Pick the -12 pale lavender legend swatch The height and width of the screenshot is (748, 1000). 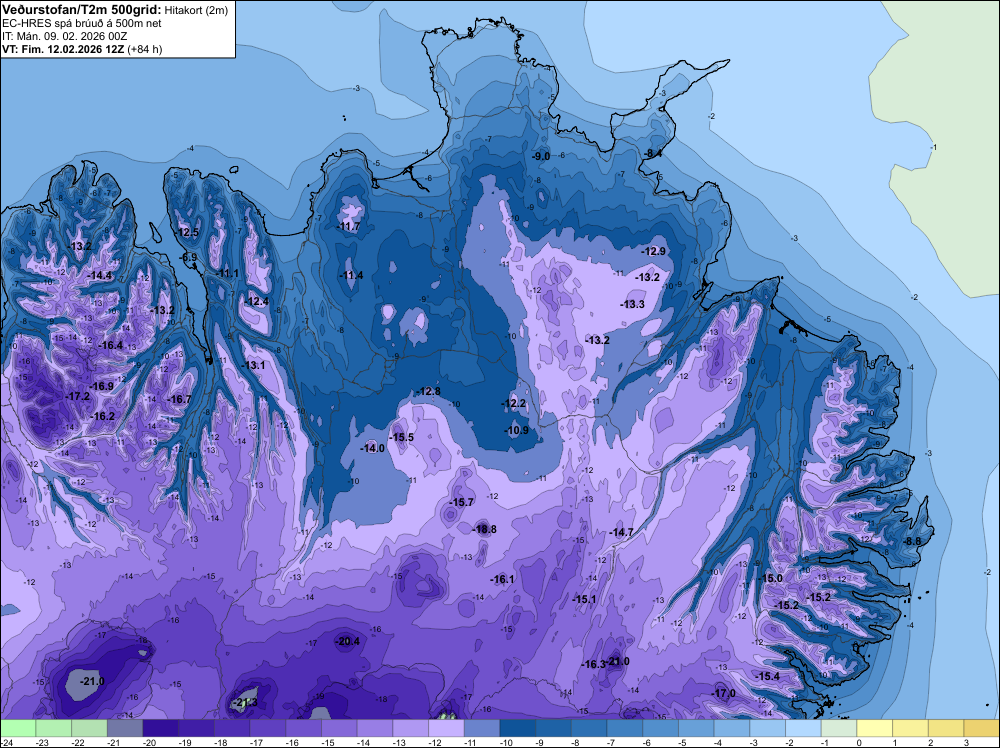point(446,728)
